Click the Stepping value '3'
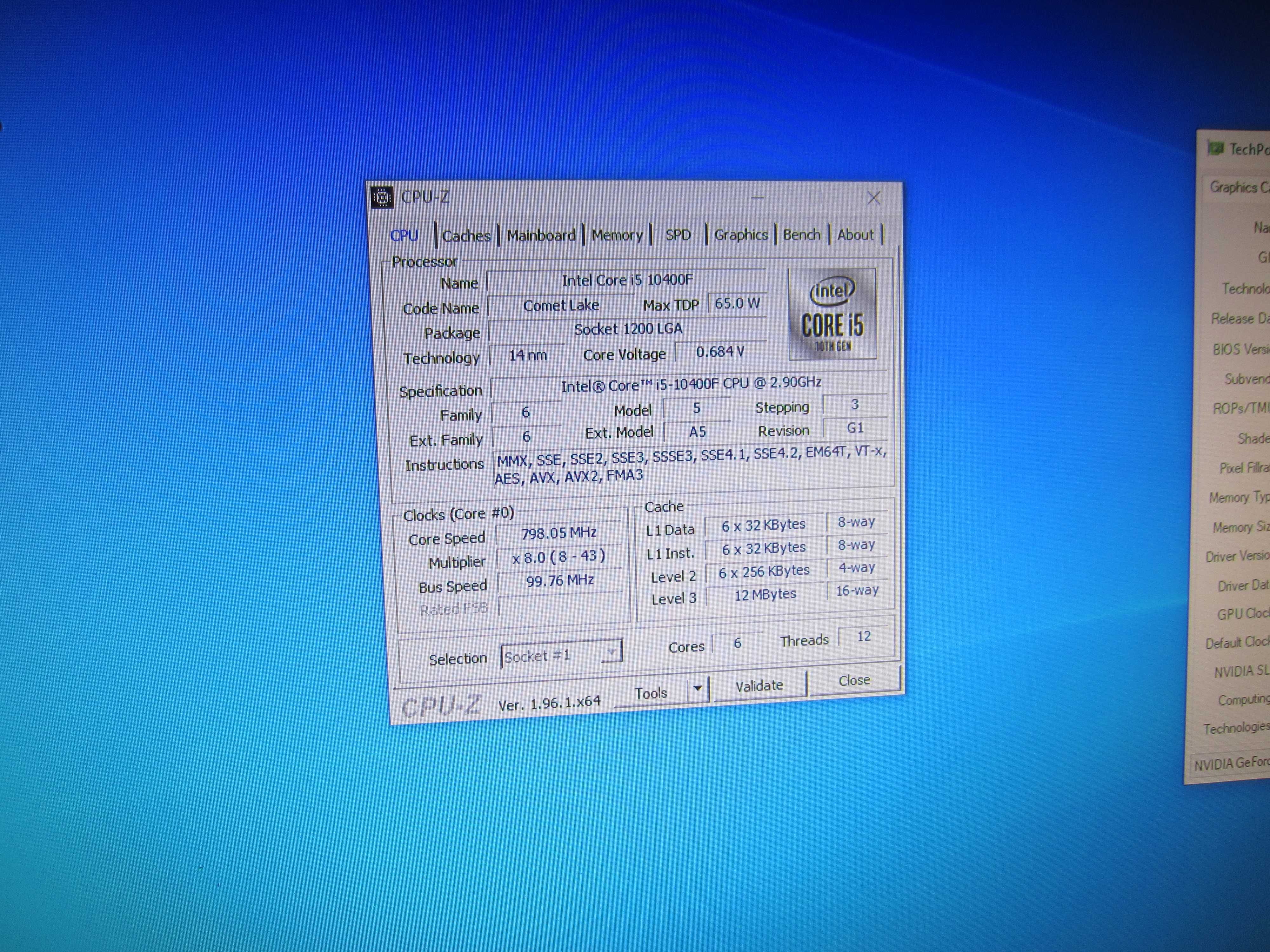The image size is (1270, 952). 855,405
